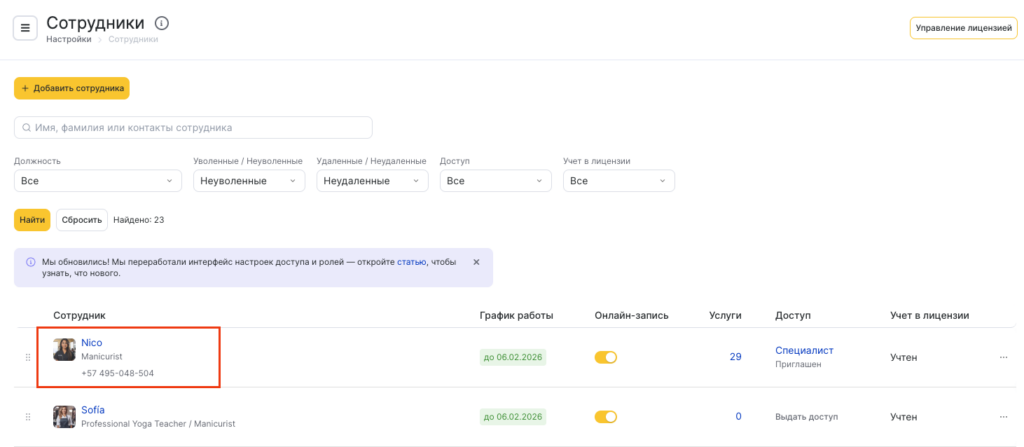Image resolution: width=1024 pixels, height=447 pixels.
Task: Toggle online booking for Sofía
Action: coord(606,416)
